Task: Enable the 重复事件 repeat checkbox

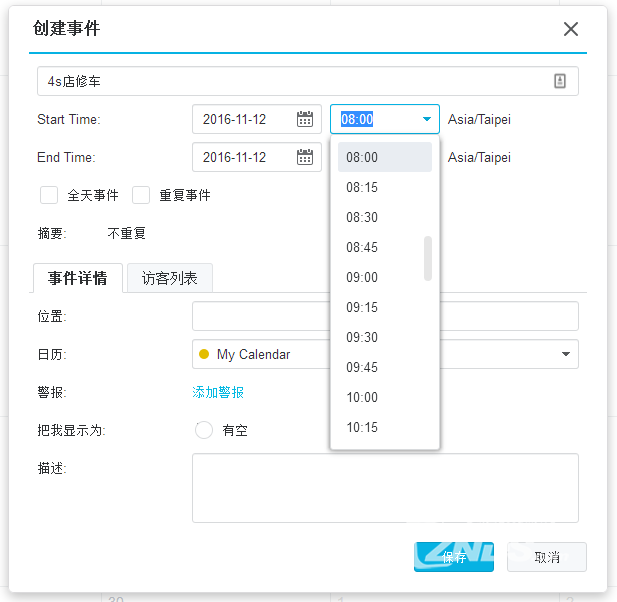Action: [141, 195]
